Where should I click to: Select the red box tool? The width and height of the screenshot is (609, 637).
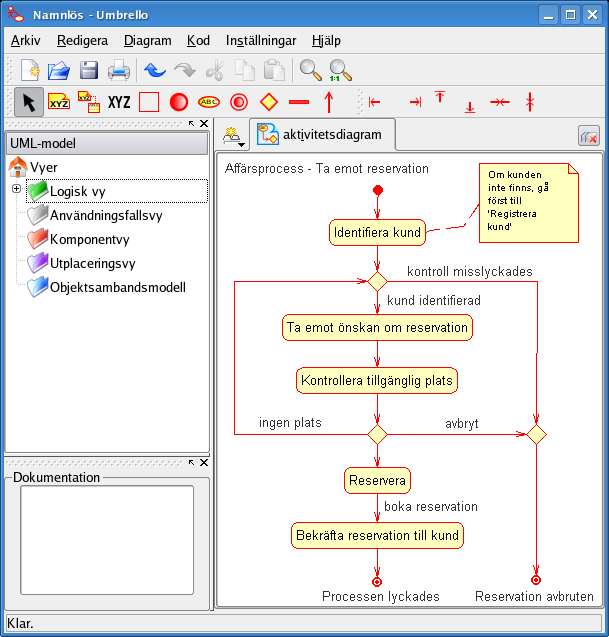tap(149, 102)
